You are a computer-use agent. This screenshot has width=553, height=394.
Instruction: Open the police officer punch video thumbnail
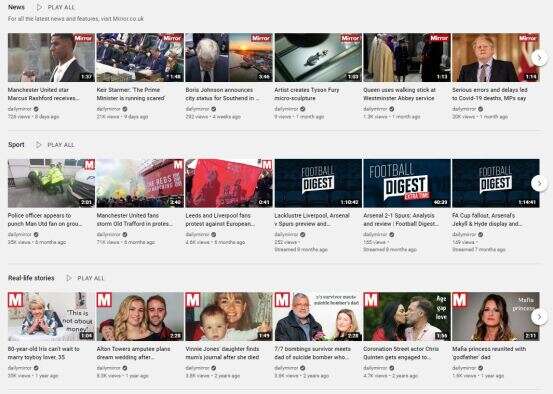tap(51, 183)
